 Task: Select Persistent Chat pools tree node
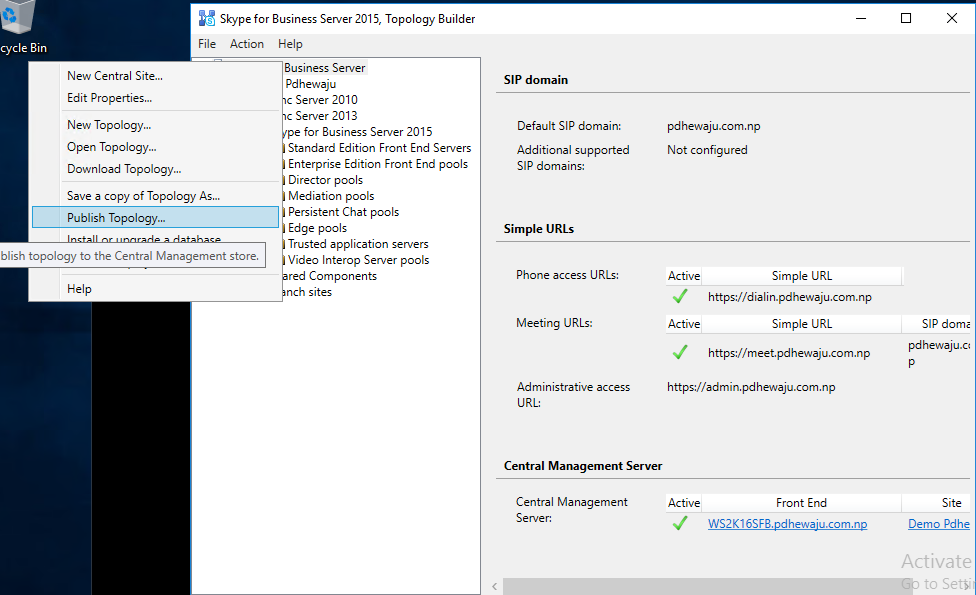pos(343,212)
